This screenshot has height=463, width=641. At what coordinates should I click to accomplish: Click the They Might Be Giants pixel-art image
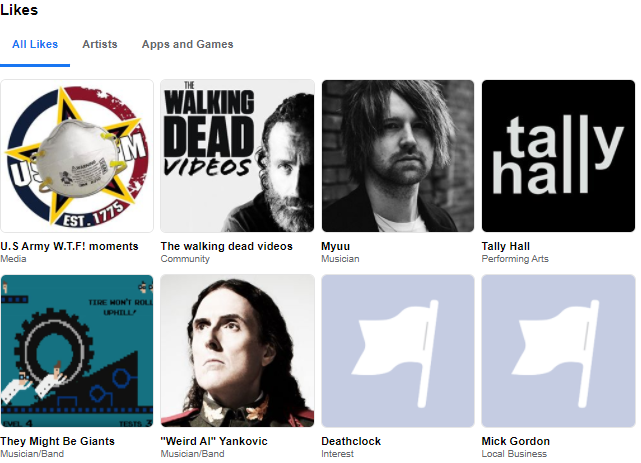click(x=77, y=351)
